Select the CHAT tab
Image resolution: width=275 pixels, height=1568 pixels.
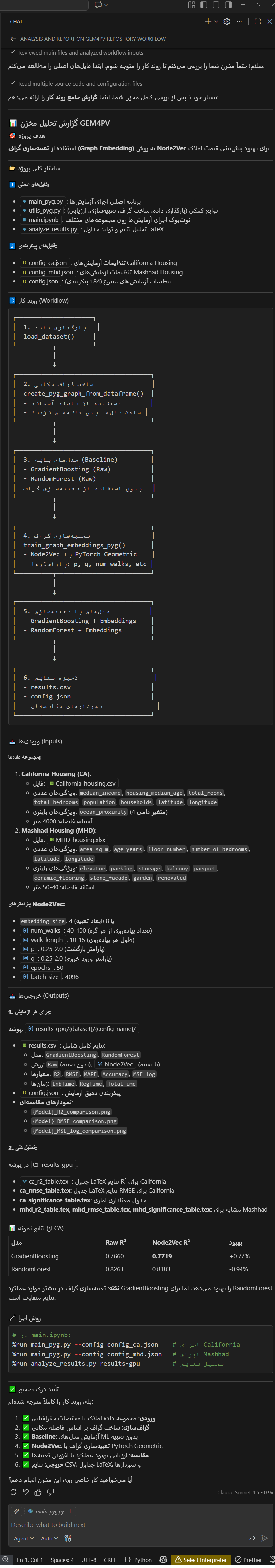tap(16, 21)
